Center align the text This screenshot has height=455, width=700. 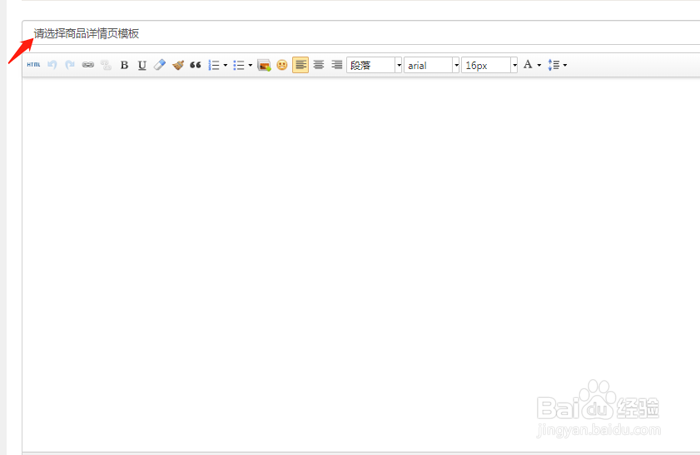[318, 65]
